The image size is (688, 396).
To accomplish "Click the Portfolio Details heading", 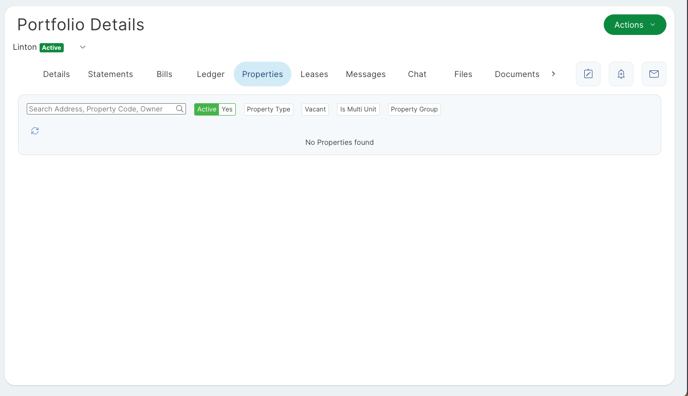I will 81,25.
